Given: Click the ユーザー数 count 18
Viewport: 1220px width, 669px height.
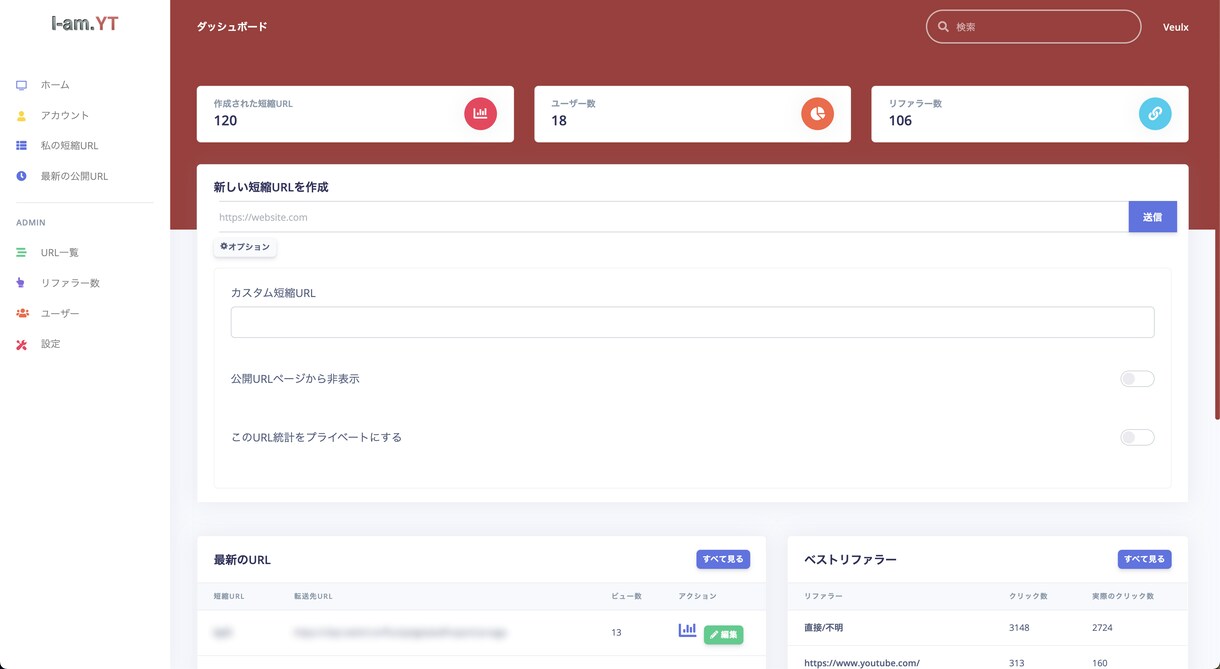Looking at the screenshot, I should pyautogui.click(x=559, y=121).
